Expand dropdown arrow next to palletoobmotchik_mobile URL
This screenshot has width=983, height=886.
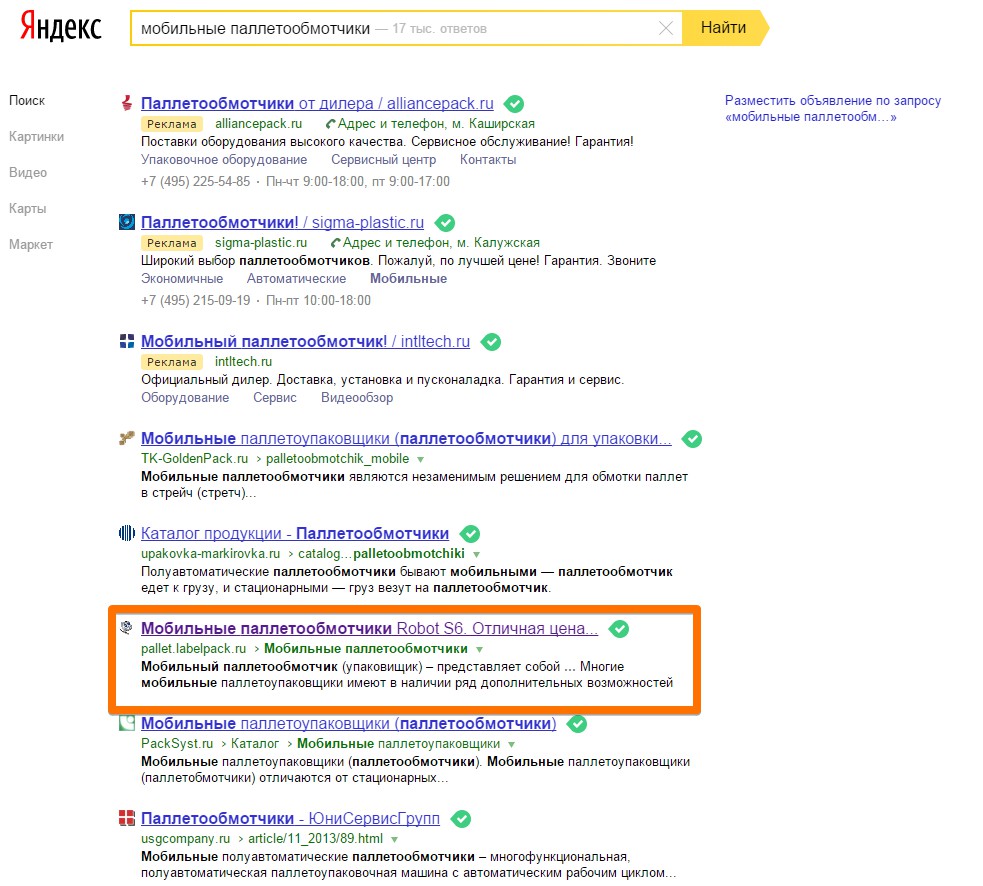(x=420, y=459)
